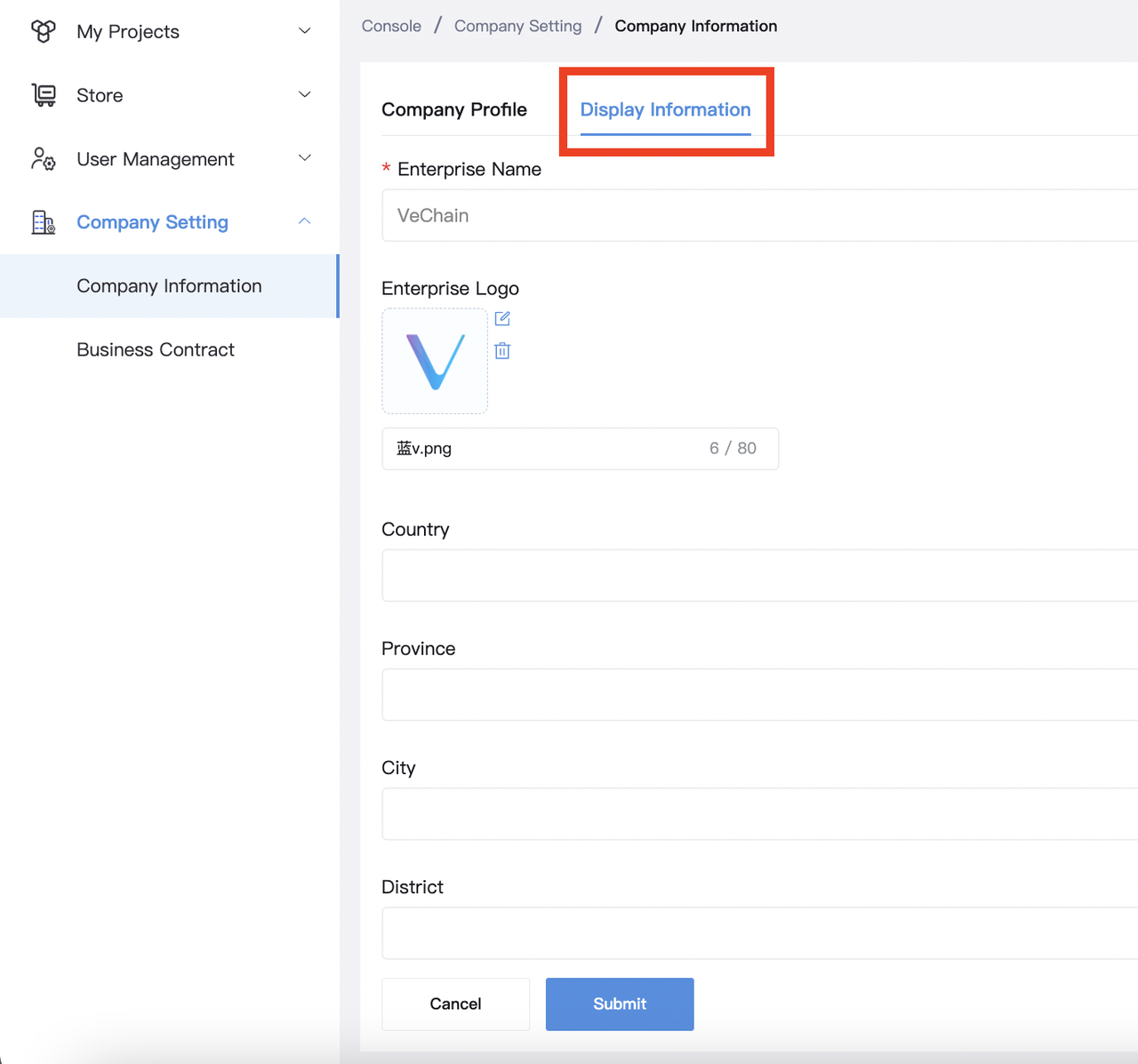Click into the Country field
The height and width of the screenshot is (1064, 1138).
(760, 575)
